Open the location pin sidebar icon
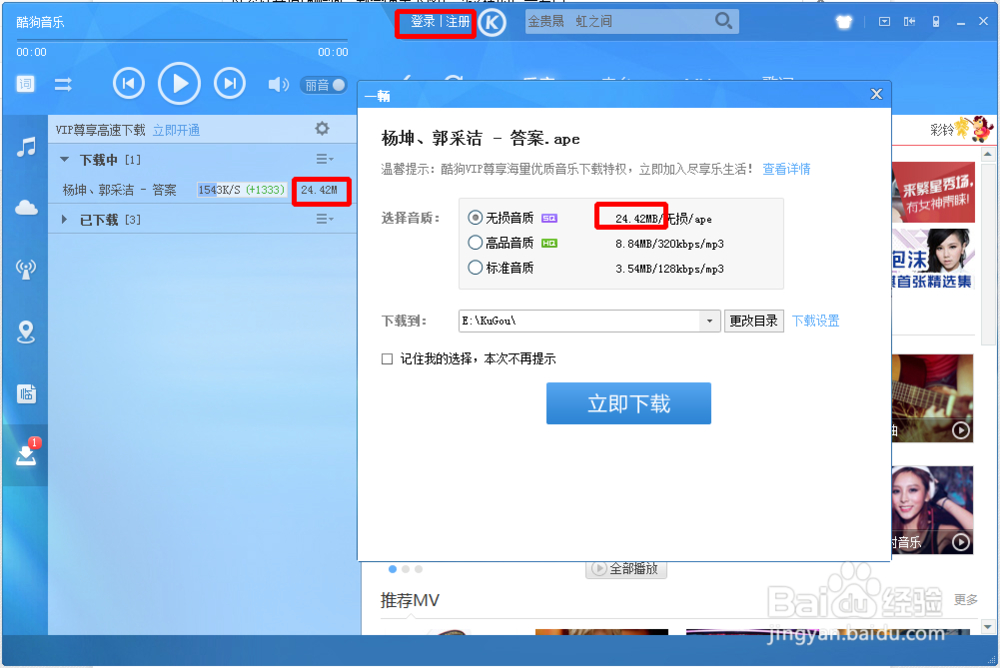The height and width of the screenshot is (668, 1000). tap(26, 332)
